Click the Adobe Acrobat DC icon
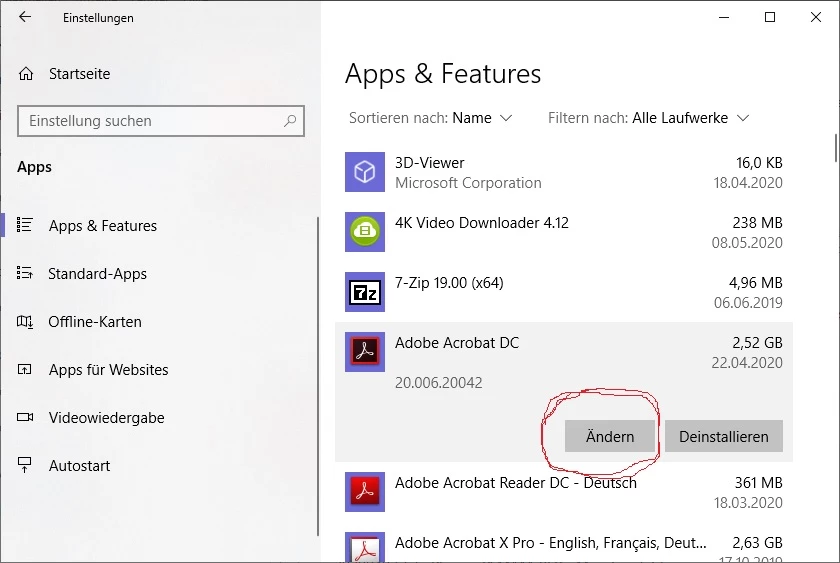Screen dimensions: 840x563 (365, 352)
